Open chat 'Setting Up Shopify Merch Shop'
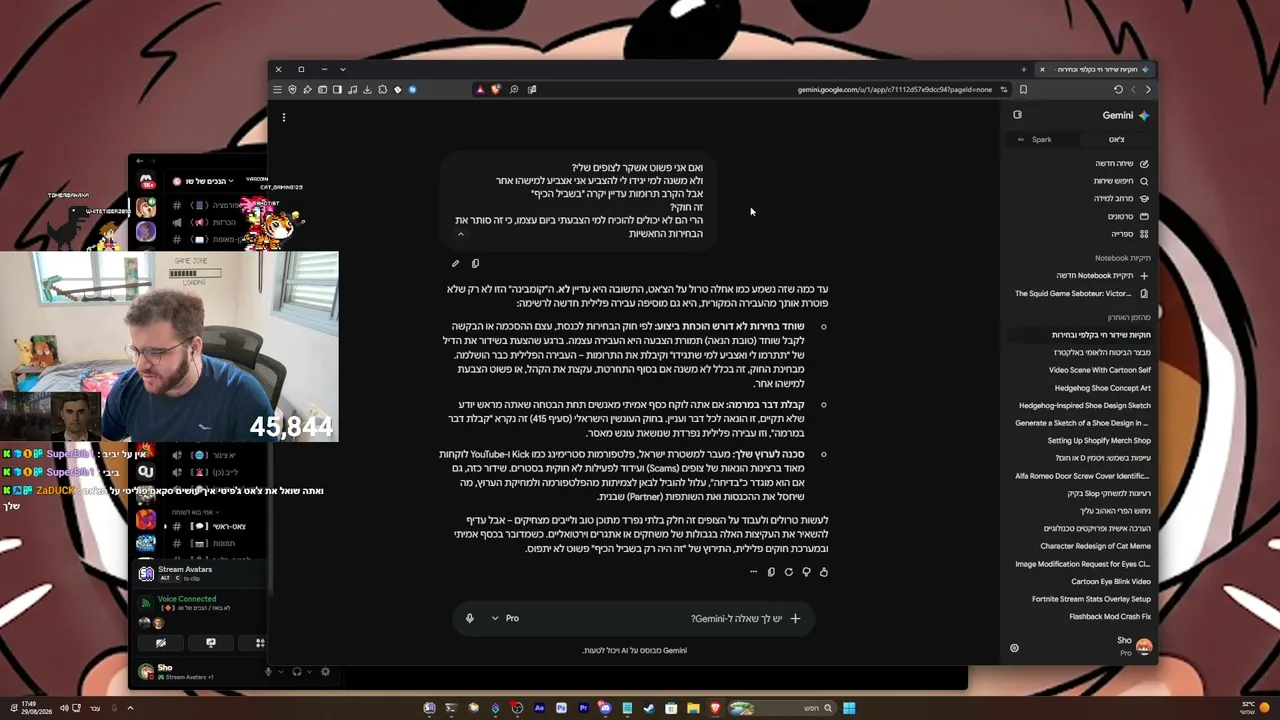Image resolution: width=1280 pixels, height=720 pixels. [1099, 441]
